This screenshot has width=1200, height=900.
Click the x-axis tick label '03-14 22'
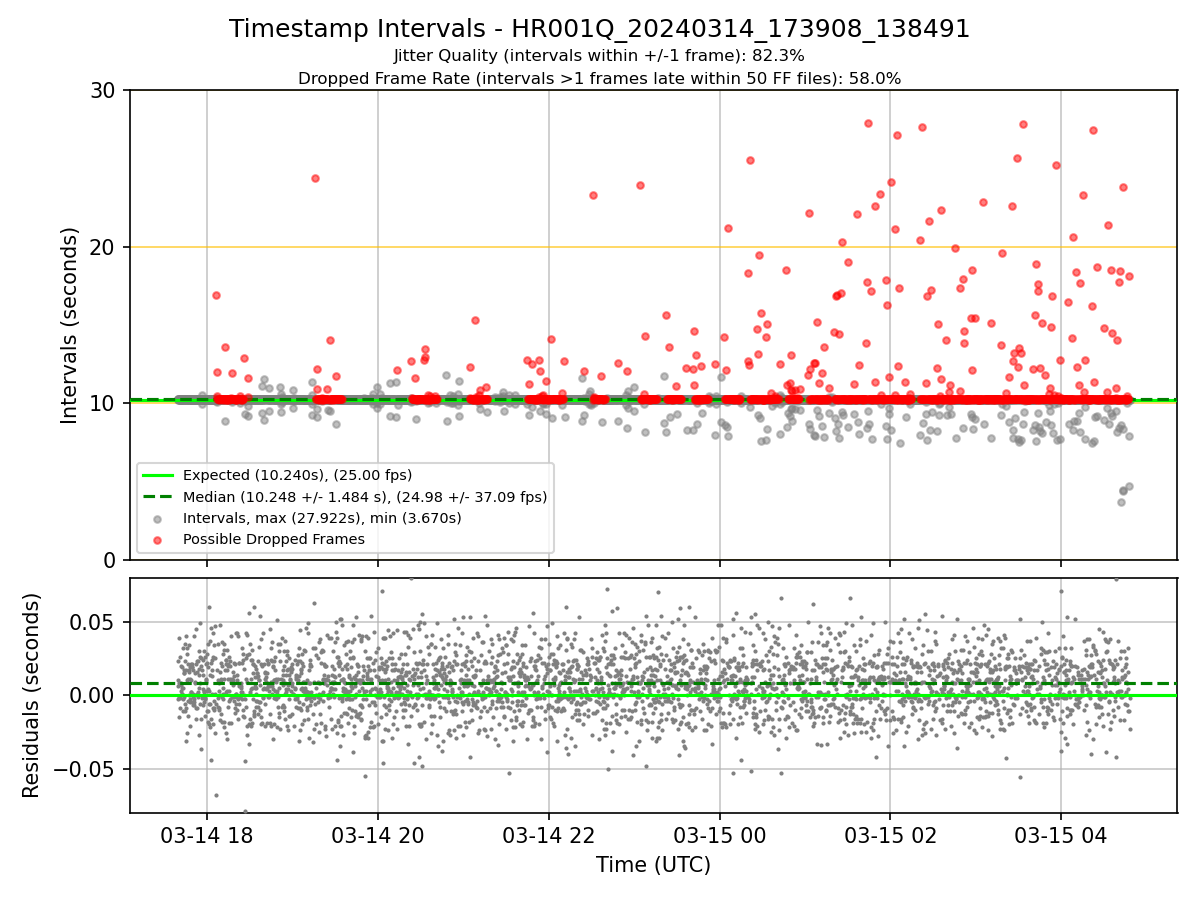[548, 834]
